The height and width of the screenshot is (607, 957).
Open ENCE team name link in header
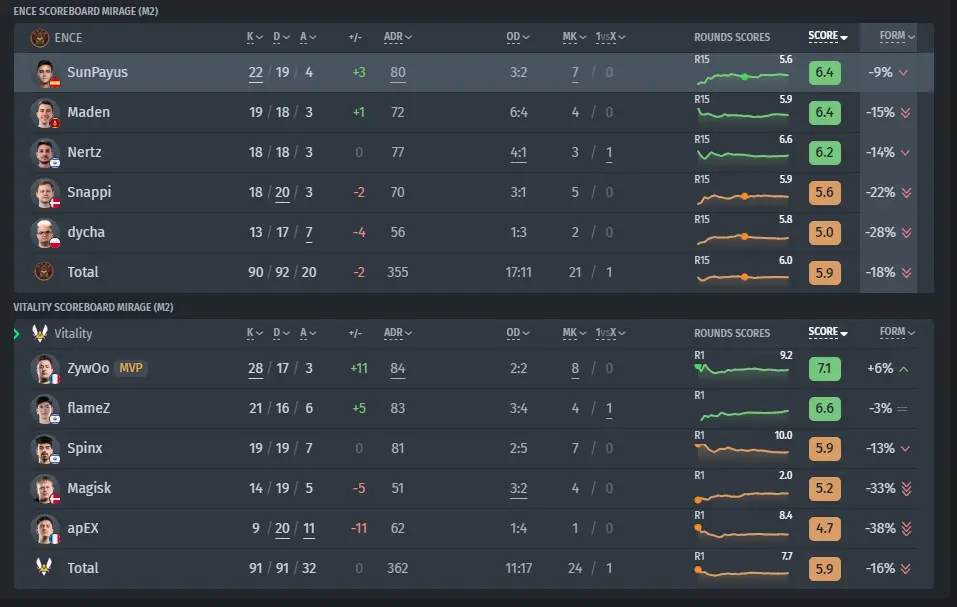click(68, 38)
